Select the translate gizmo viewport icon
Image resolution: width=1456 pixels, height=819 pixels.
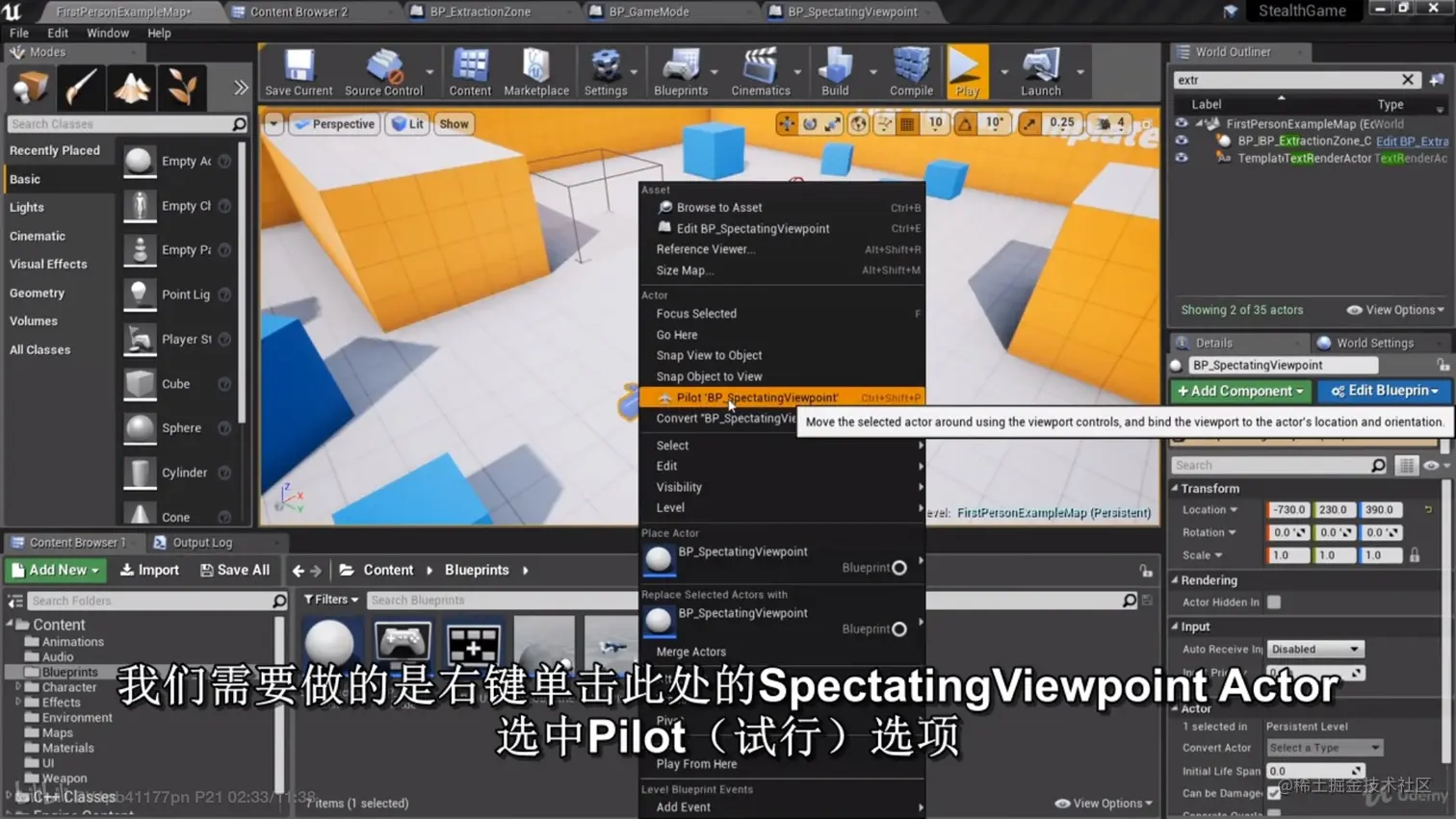pos(787,123)
